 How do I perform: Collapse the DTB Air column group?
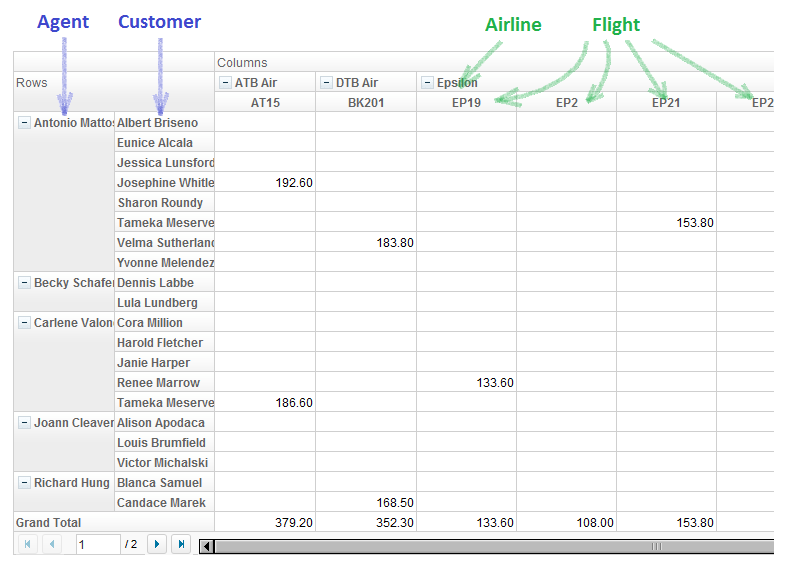coord(326,82)
